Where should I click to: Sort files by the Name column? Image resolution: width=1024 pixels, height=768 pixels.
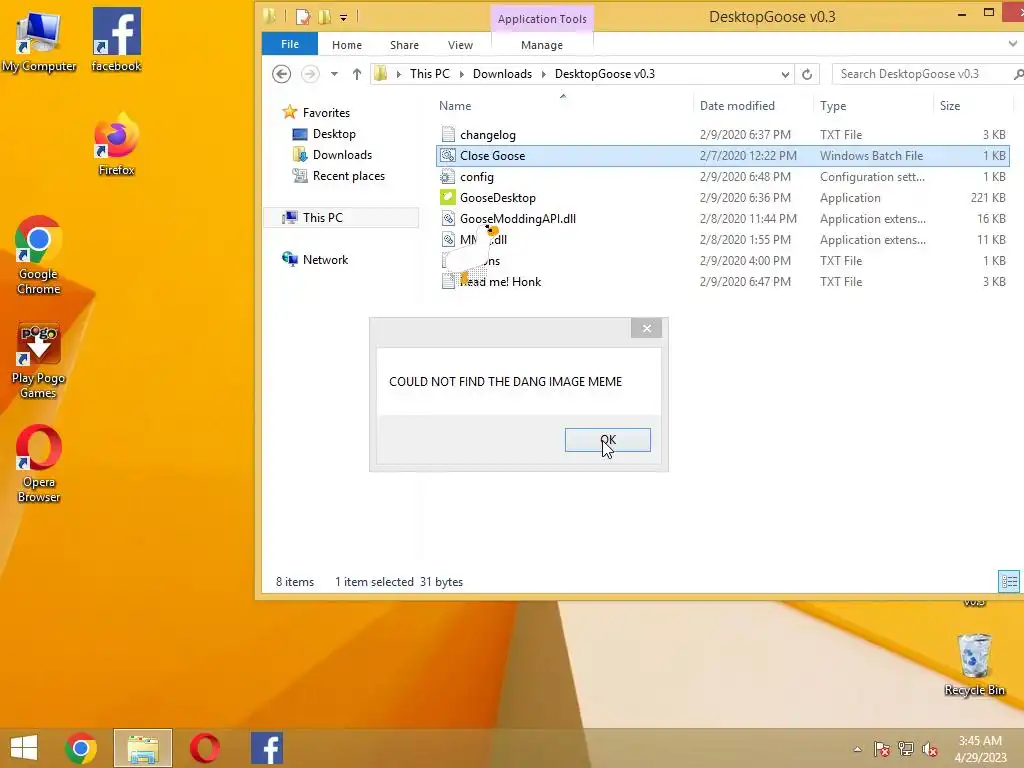point(455,106)
